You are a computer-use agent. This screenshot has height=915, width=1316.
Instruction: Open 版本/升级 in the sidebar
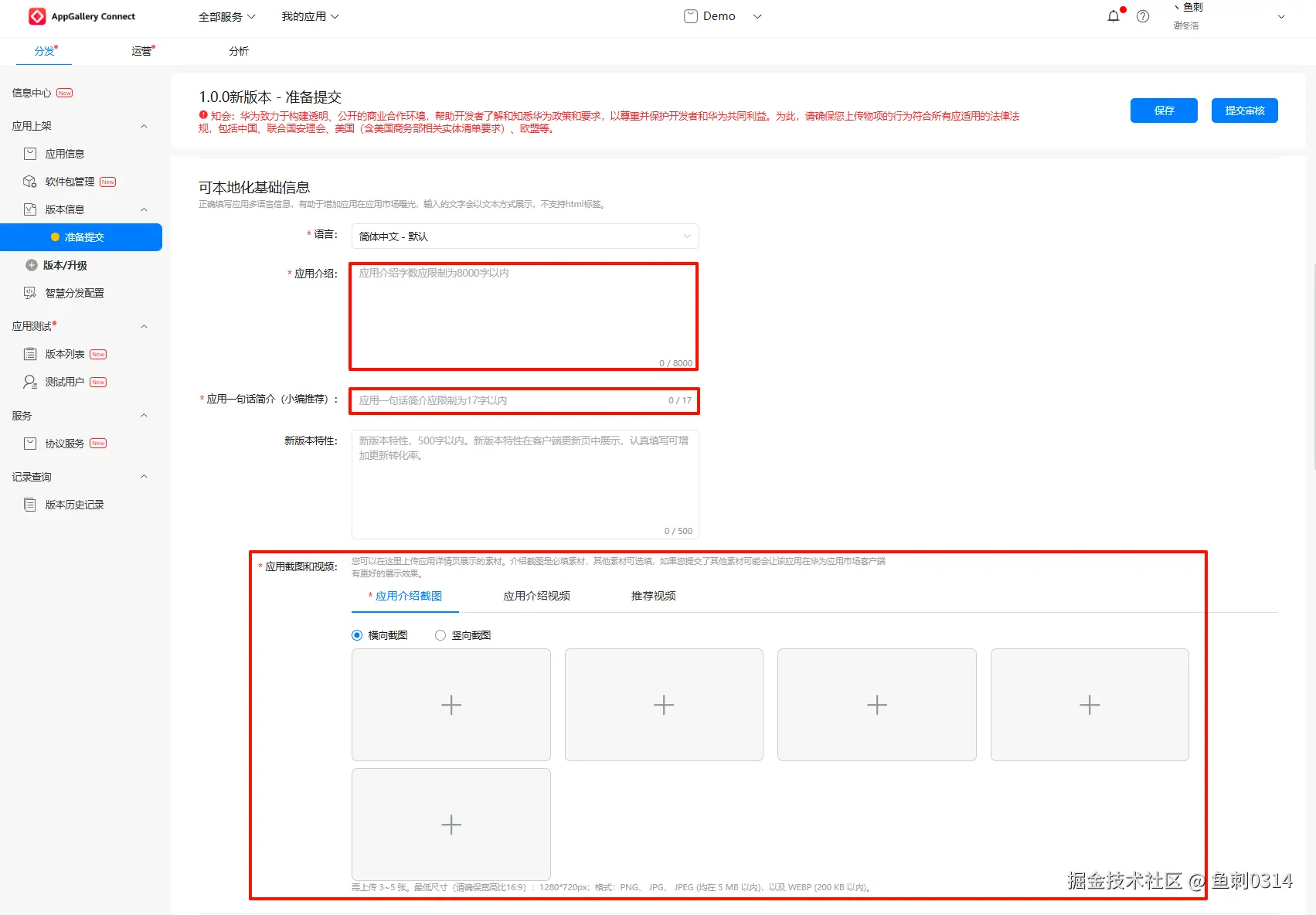point(65,265)
